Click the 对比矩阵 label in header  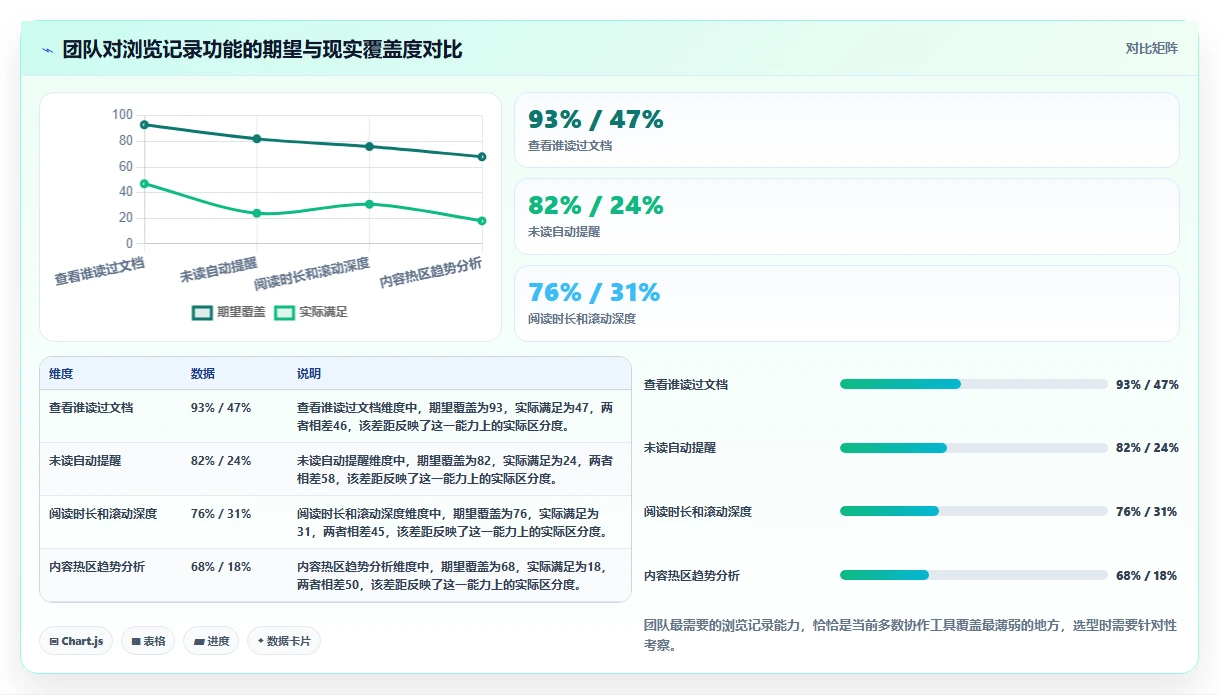(x=1152, y=48)
